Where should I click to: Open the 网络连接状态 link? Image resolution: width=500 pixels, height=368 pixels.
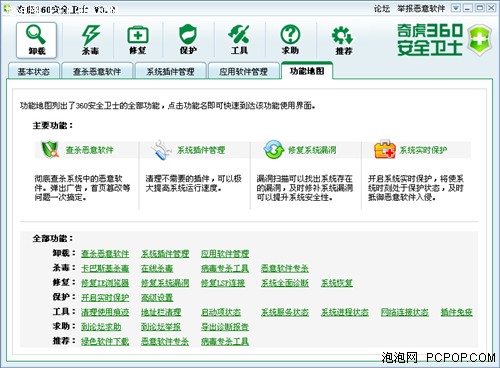[405, 312]
